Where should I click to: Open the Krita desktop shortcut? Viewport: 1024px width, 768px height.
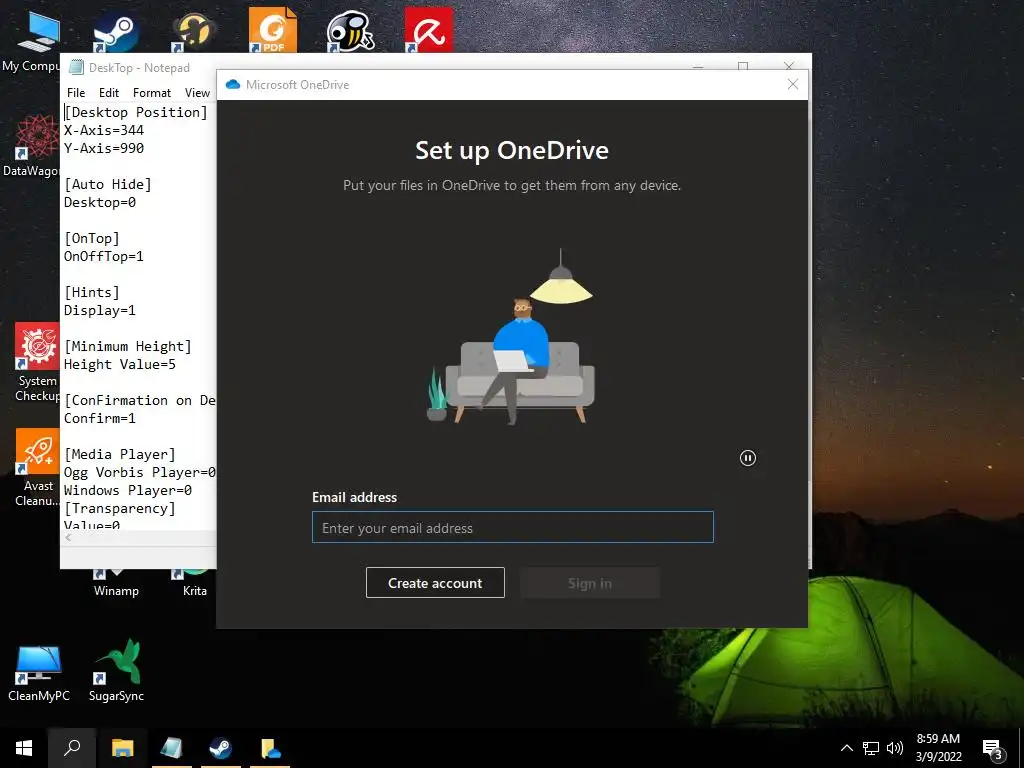click(195, 583)
